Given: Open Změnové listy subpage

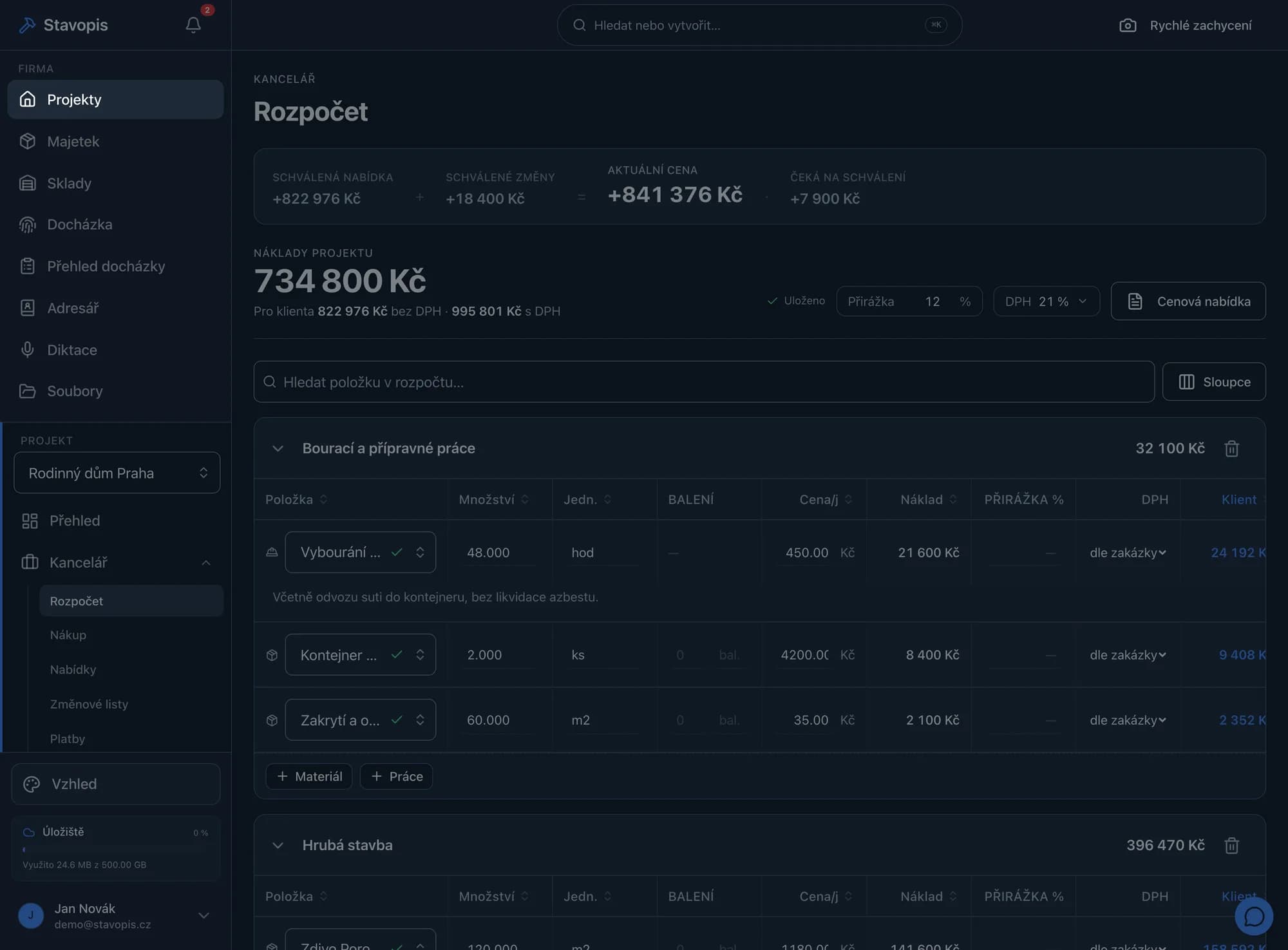Looking at the screenshot, I should point(131,704).
